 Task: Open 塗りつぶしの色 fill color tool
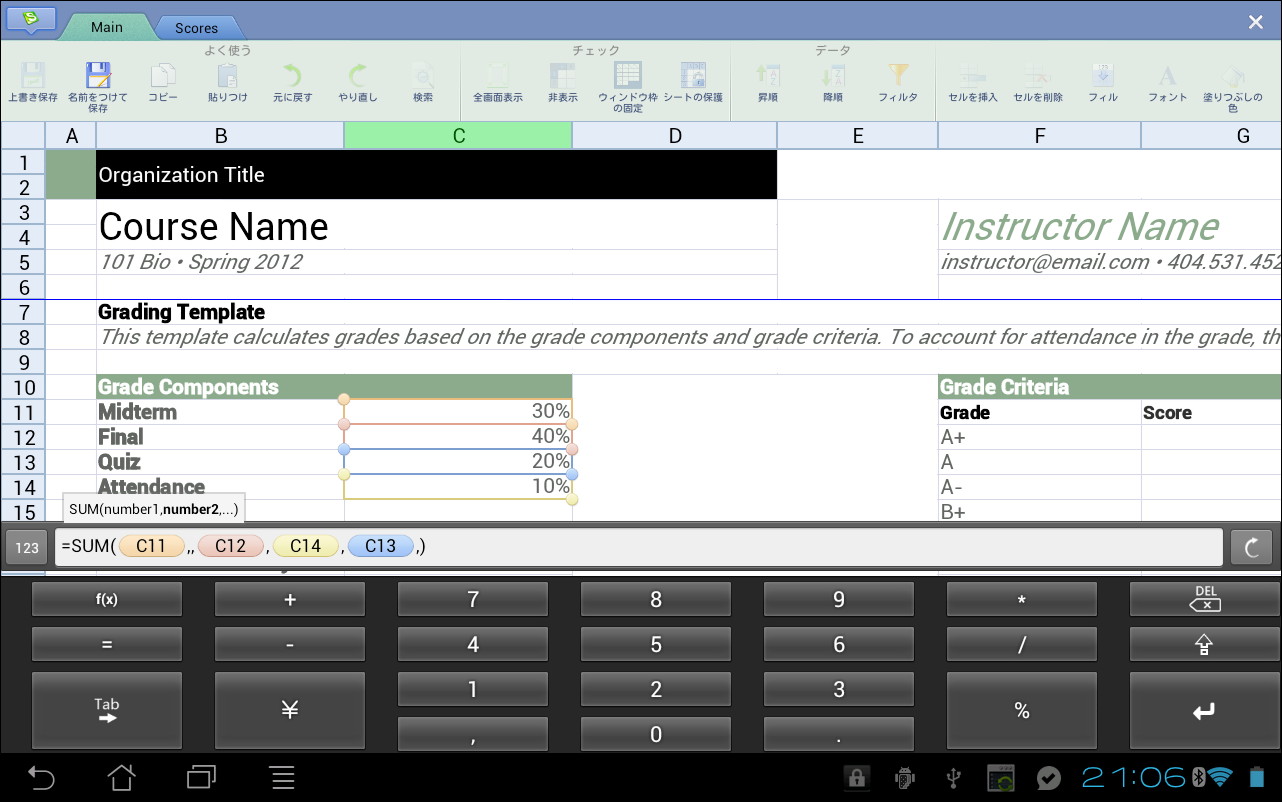(1233, 76)
